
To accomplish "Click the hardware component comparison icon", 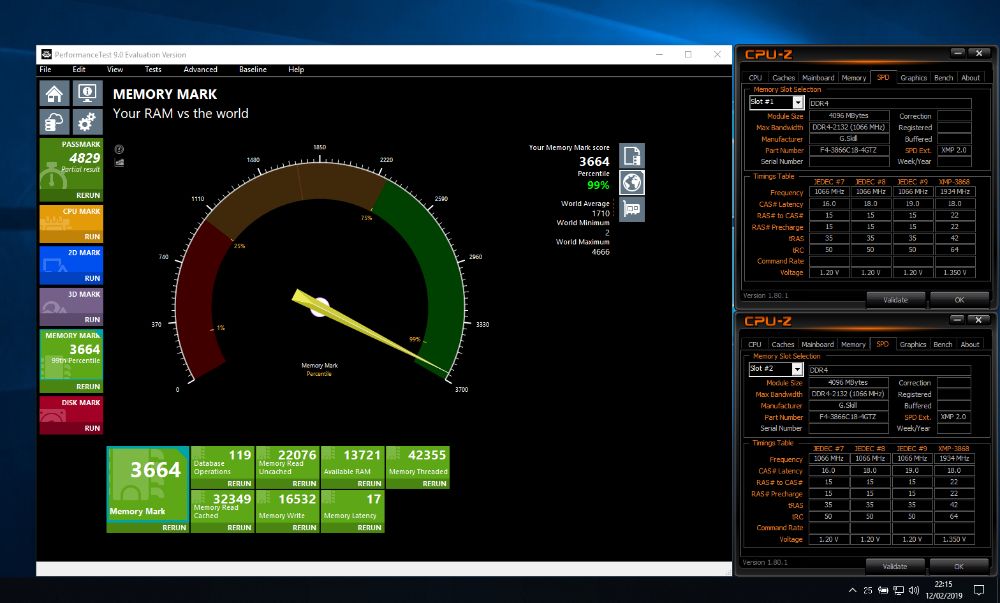I will click(631, 209).
